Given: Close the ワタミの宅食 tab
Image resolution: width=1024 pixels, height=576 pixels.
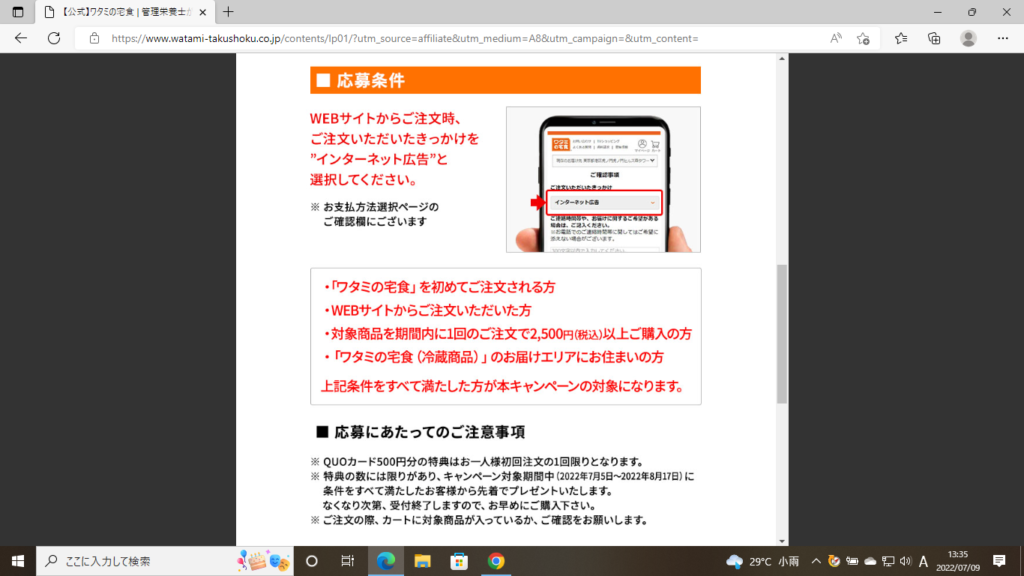Looking at the screenshot, I should pos(202,12).
